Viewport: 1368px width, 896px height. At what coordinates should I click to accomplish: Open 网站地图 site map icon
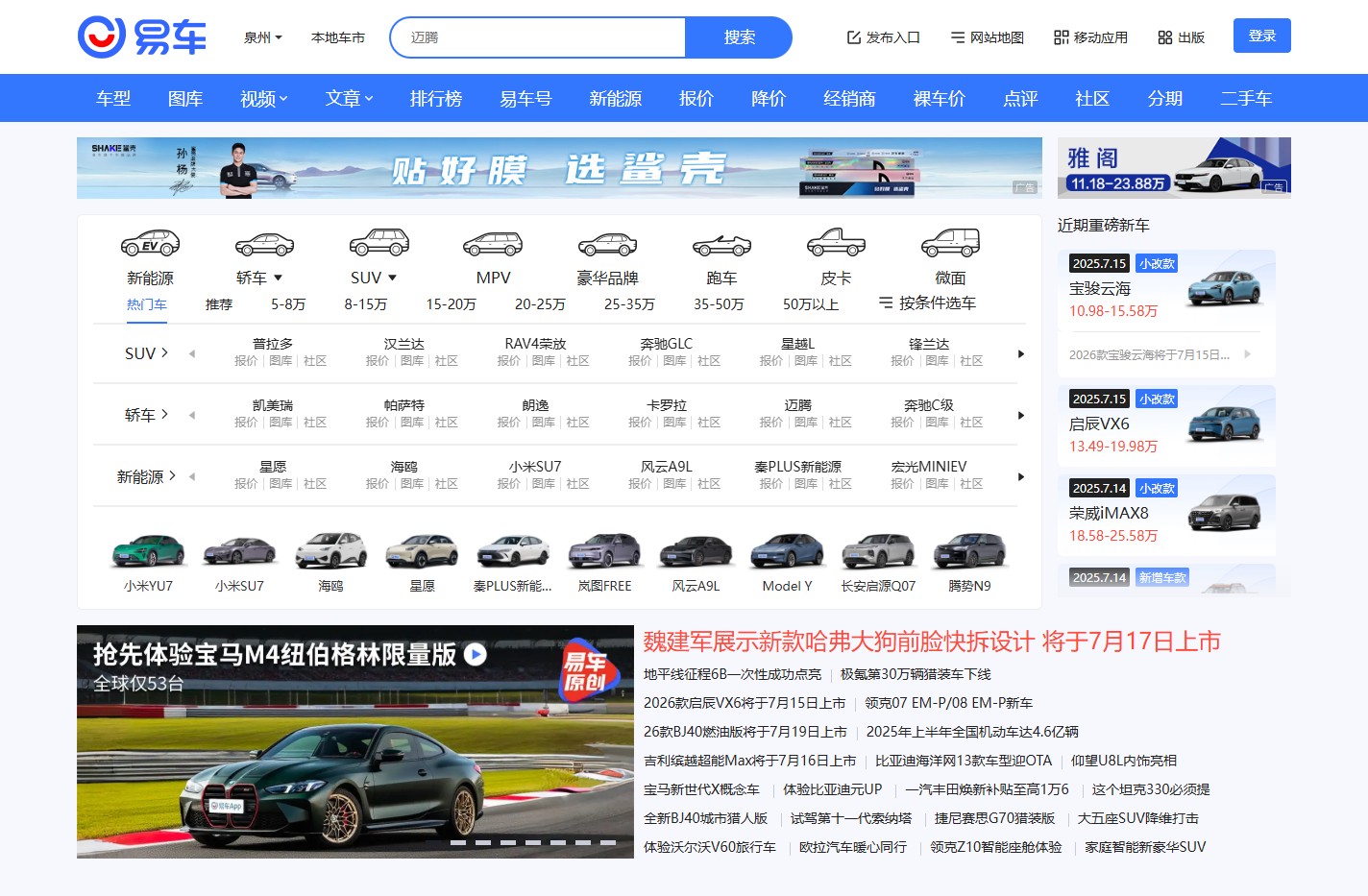pyautogui.click(x=958, y=37)
